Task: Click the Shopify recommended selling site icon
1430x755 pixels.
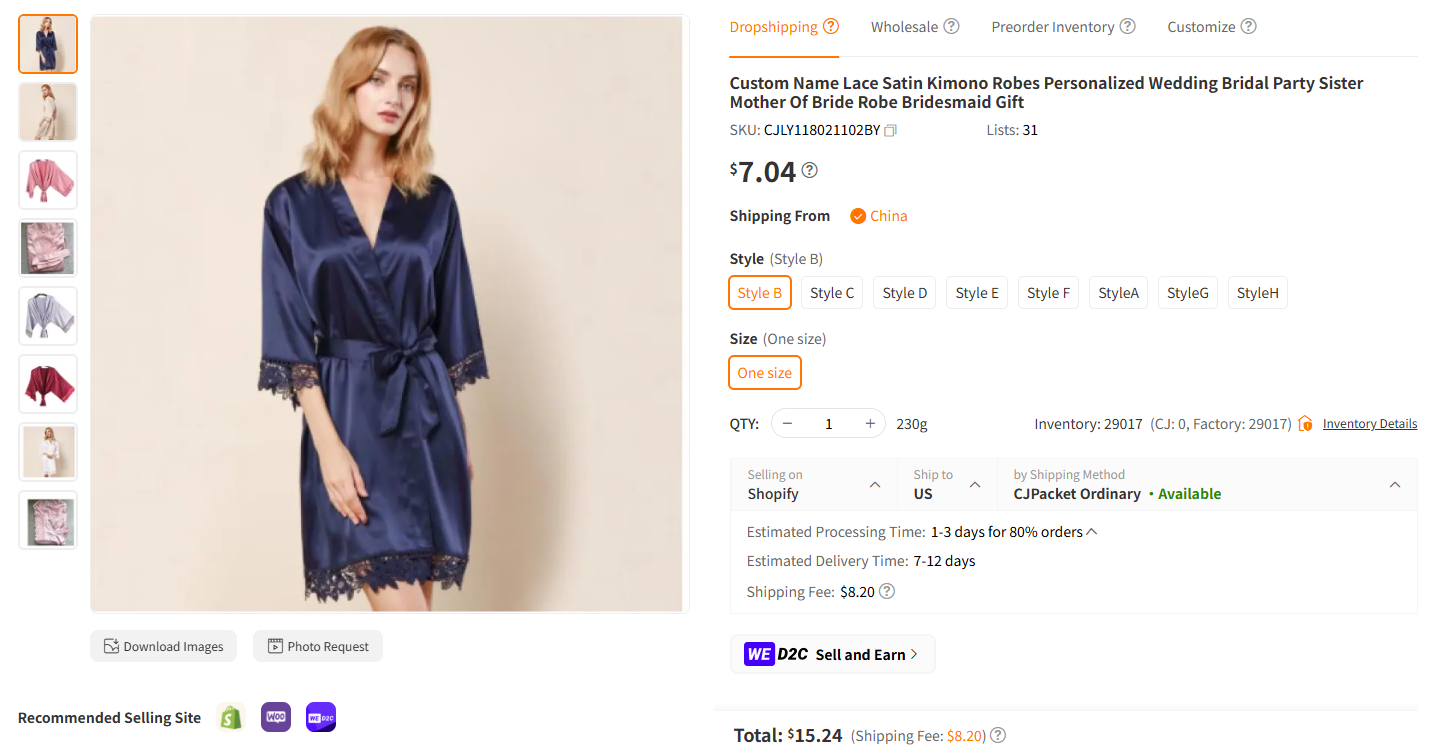Action: (x=230, y=717)
